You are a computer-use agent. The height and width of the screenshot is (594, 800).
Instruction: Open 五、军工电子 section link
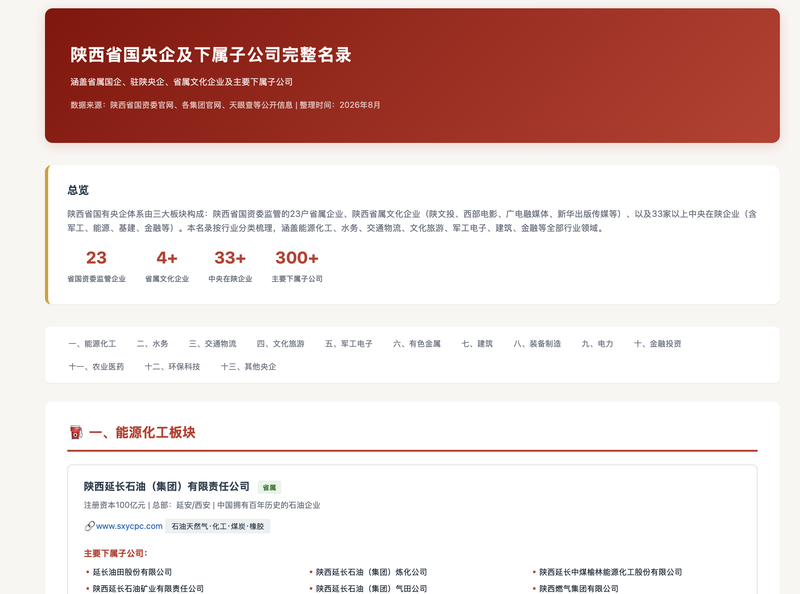click(x=349, y=343)
